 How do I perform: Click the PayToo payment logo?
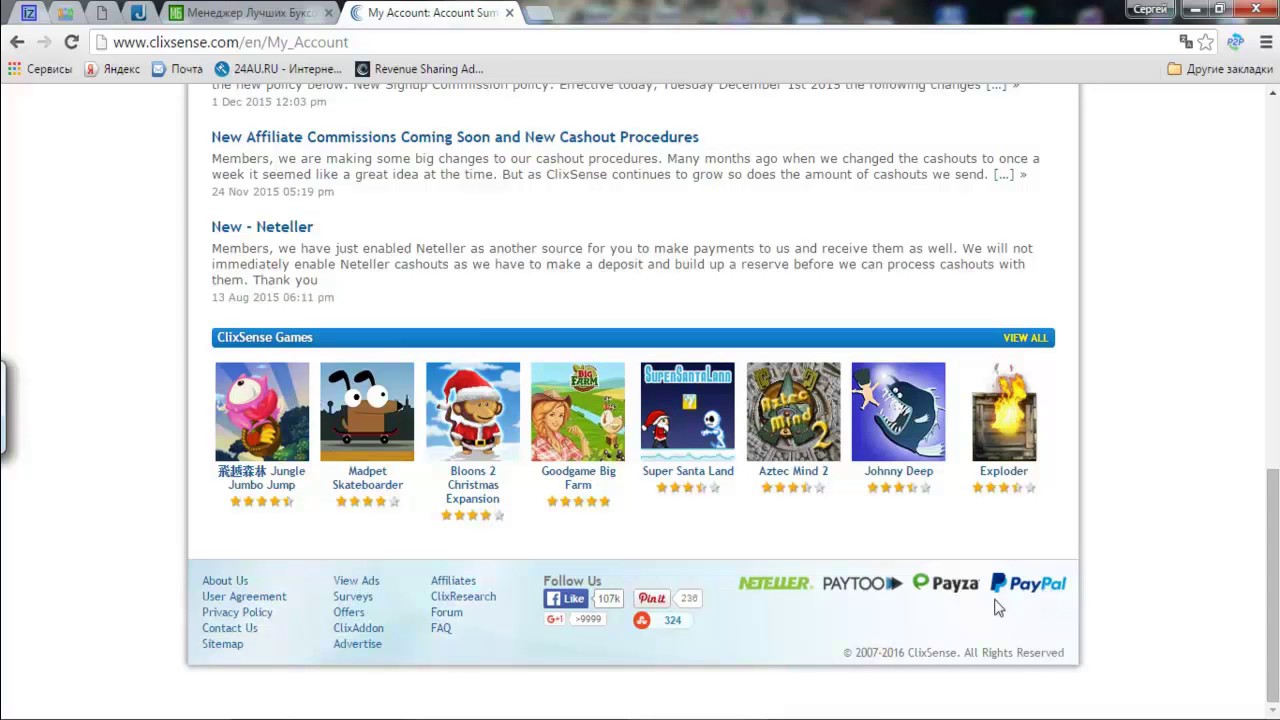(x=862, y=583)
